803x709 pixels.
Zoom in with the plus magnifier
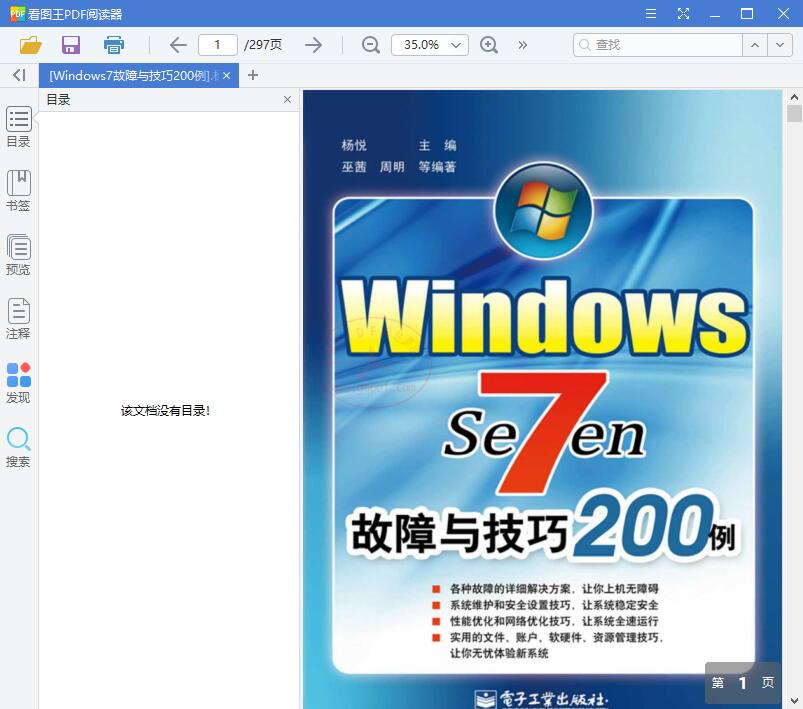(x=489, y=45)
